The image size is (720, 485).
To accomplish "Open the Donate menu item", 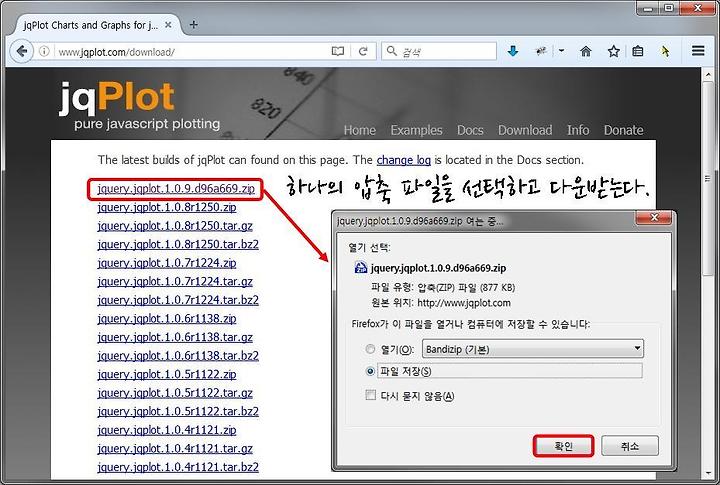I will point(623,130).
